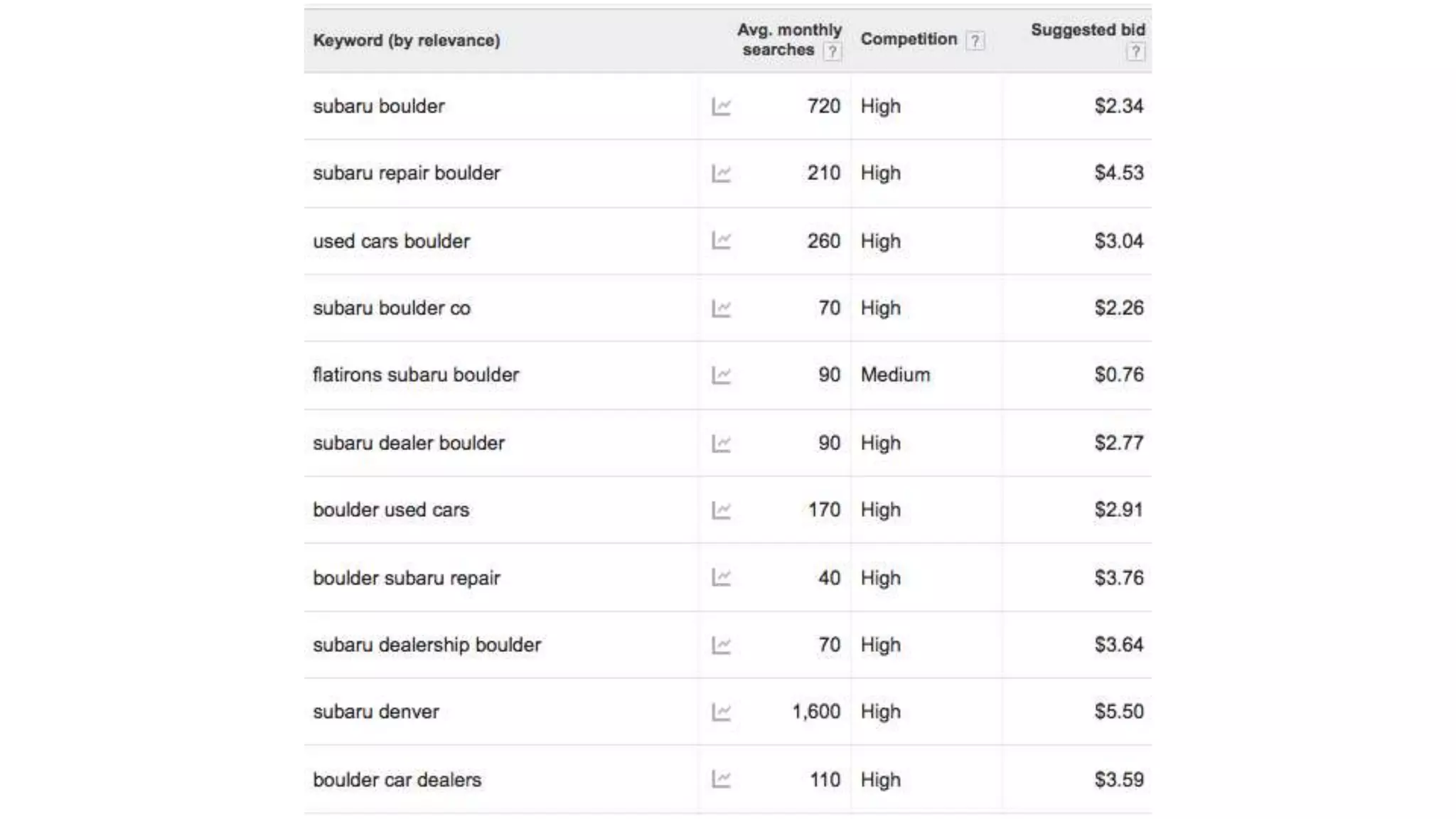View trend chart for flatirons subaru boulder
This screenshot has width=1456, height=819.
721,375
